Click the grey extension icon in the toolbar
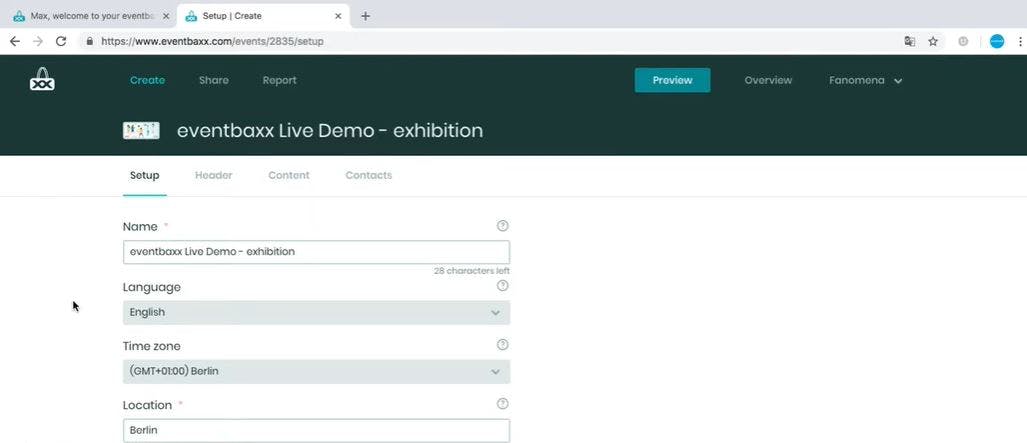 [x=963, y=41]
